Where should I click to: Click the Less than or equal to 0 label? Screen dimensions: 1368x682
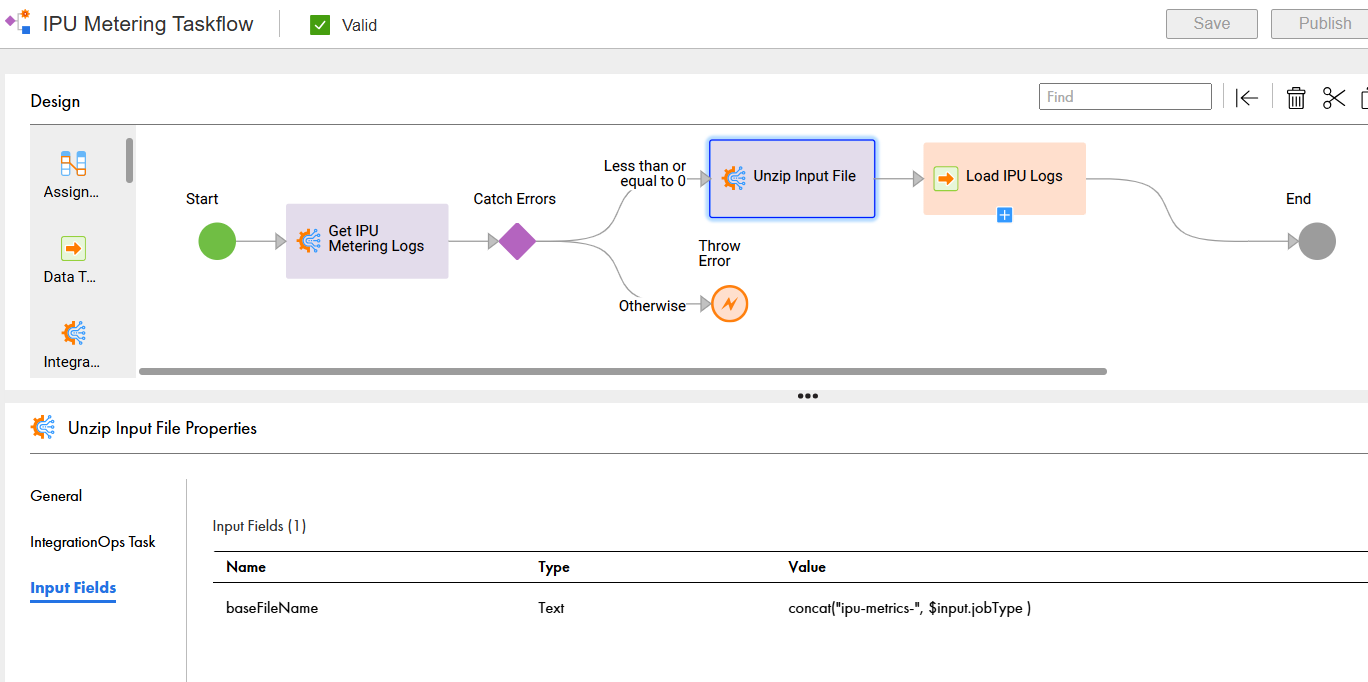(x=645, y=174)
